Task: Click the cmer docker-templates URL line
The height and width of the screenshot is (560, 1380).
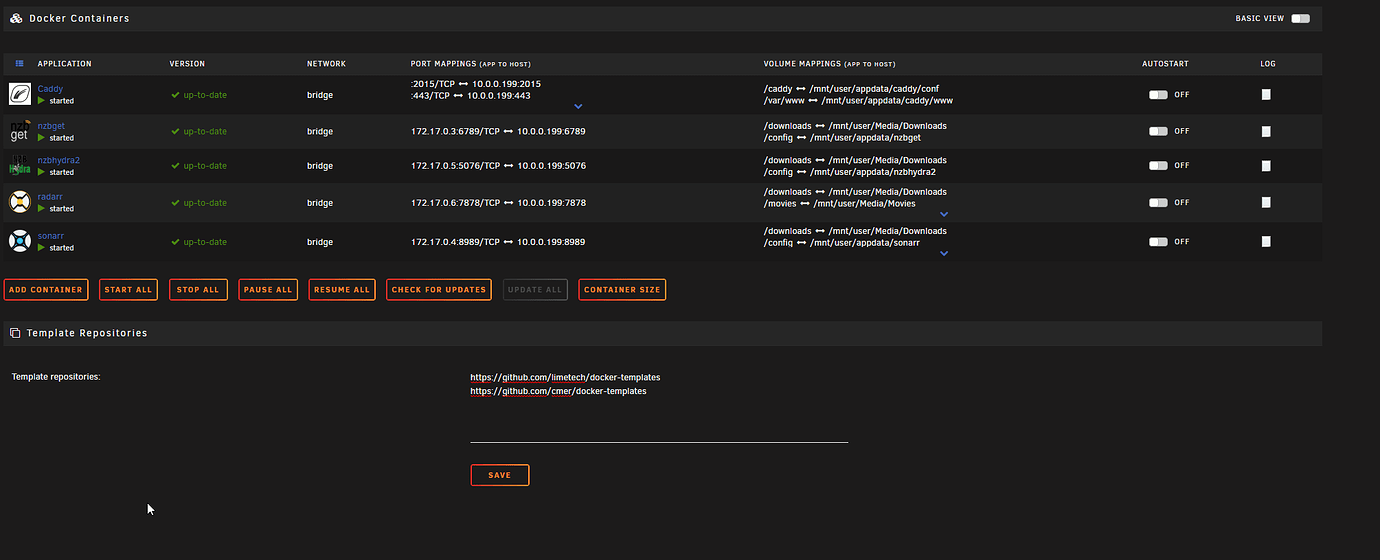Action: 559,391
